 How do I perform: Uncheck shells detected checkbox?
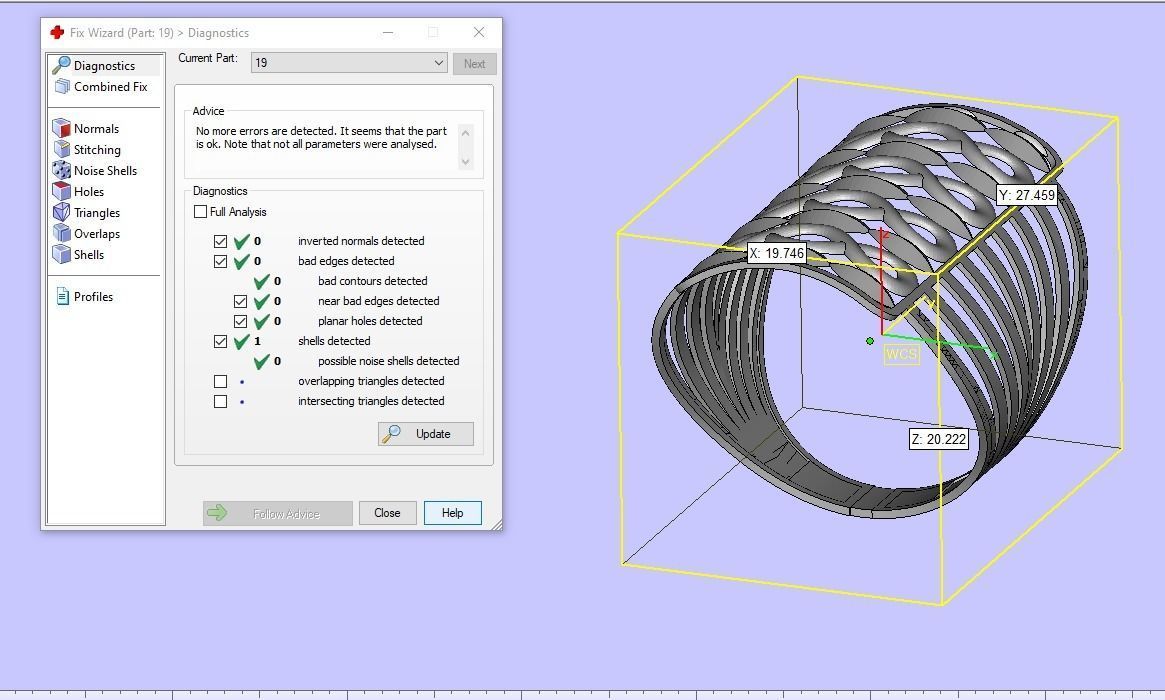pyautogui.click(x=220, y=342)
